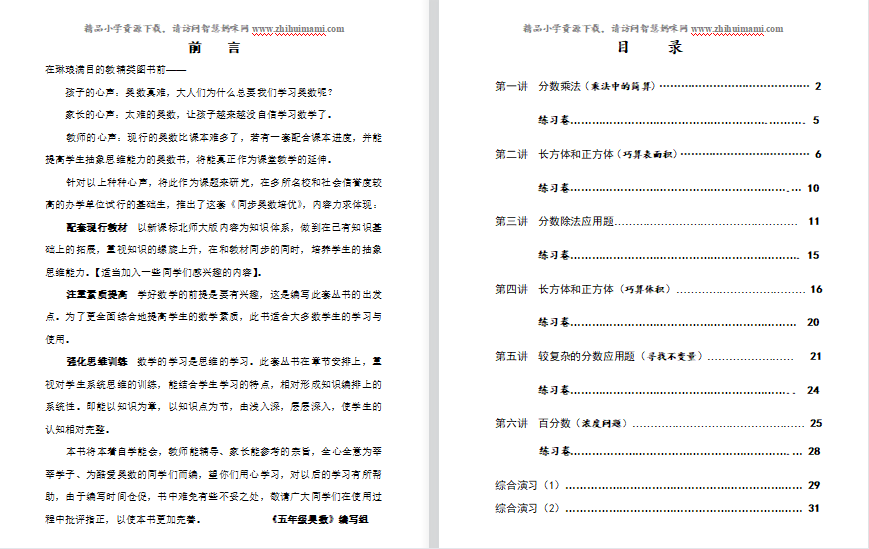The image size is (869, 549).
Task: Select the 练习卷 entry for page 24
Action: [555, 391]
